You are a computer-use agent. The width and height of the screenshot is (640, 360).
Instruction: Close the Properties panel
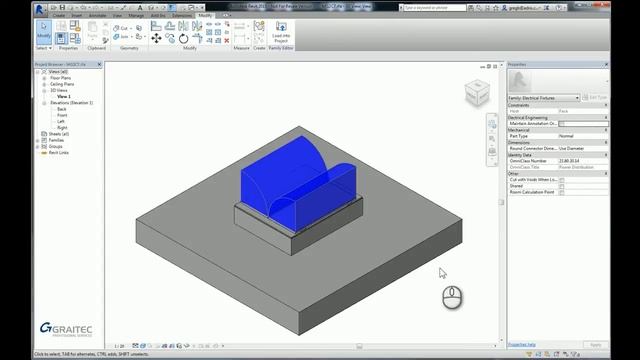(606, 64)
